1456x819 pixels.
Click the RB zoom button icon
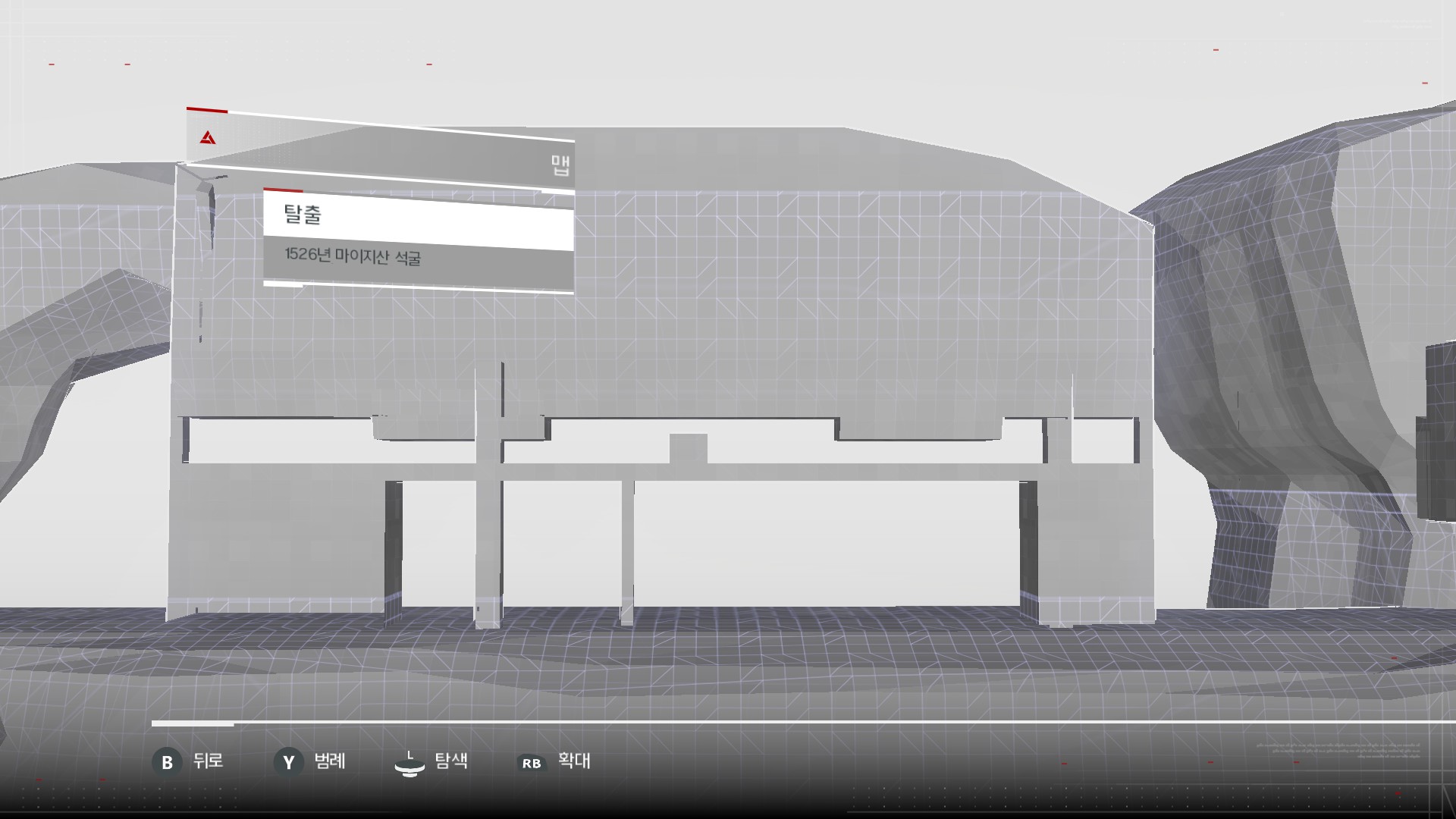[x=532, y=763]
